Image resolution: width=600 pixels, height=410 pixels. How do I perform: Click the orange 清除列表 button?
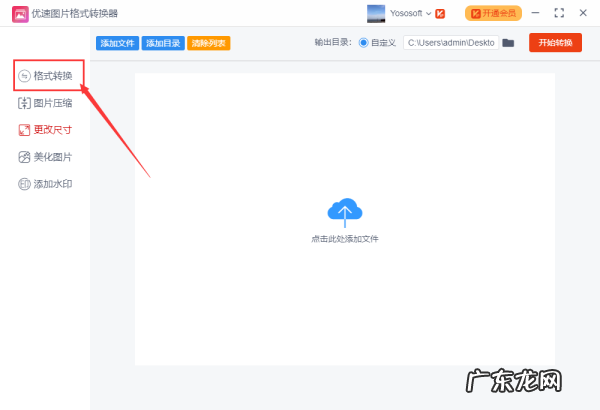tap(209, 43)
